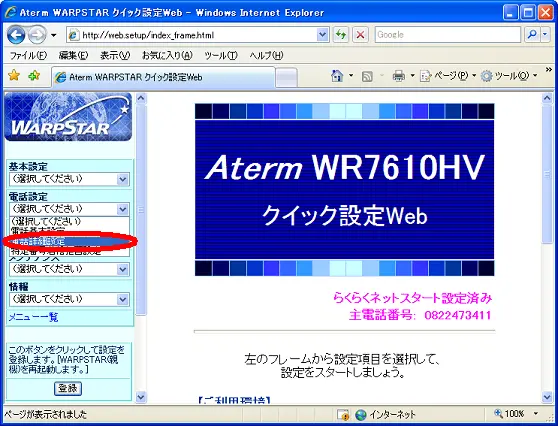Click the left frame scroll down arrow
Screen dimensions: 558x426
(141, 397)
